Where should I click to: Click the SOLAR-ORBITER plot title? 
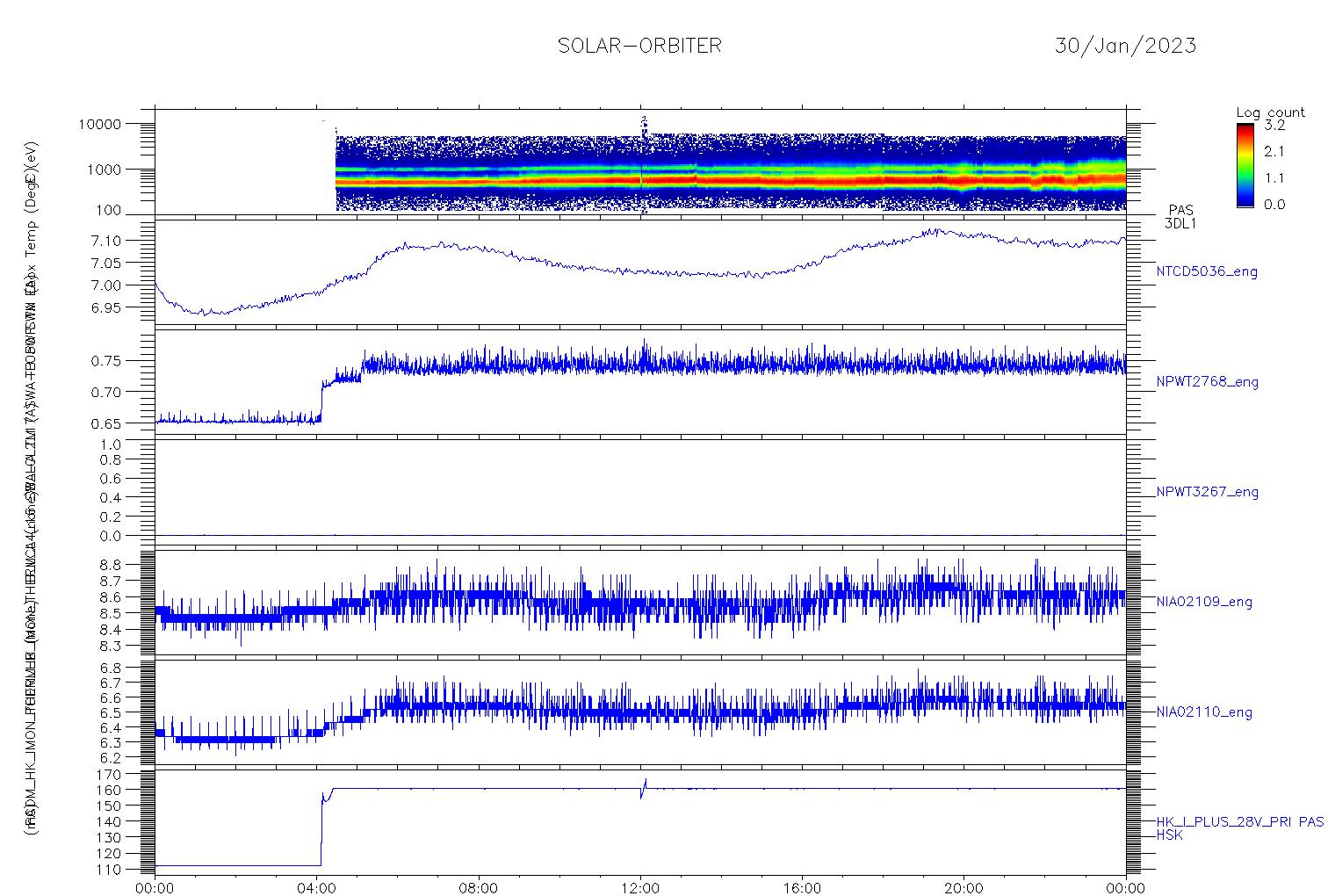[x=639, y=46]
